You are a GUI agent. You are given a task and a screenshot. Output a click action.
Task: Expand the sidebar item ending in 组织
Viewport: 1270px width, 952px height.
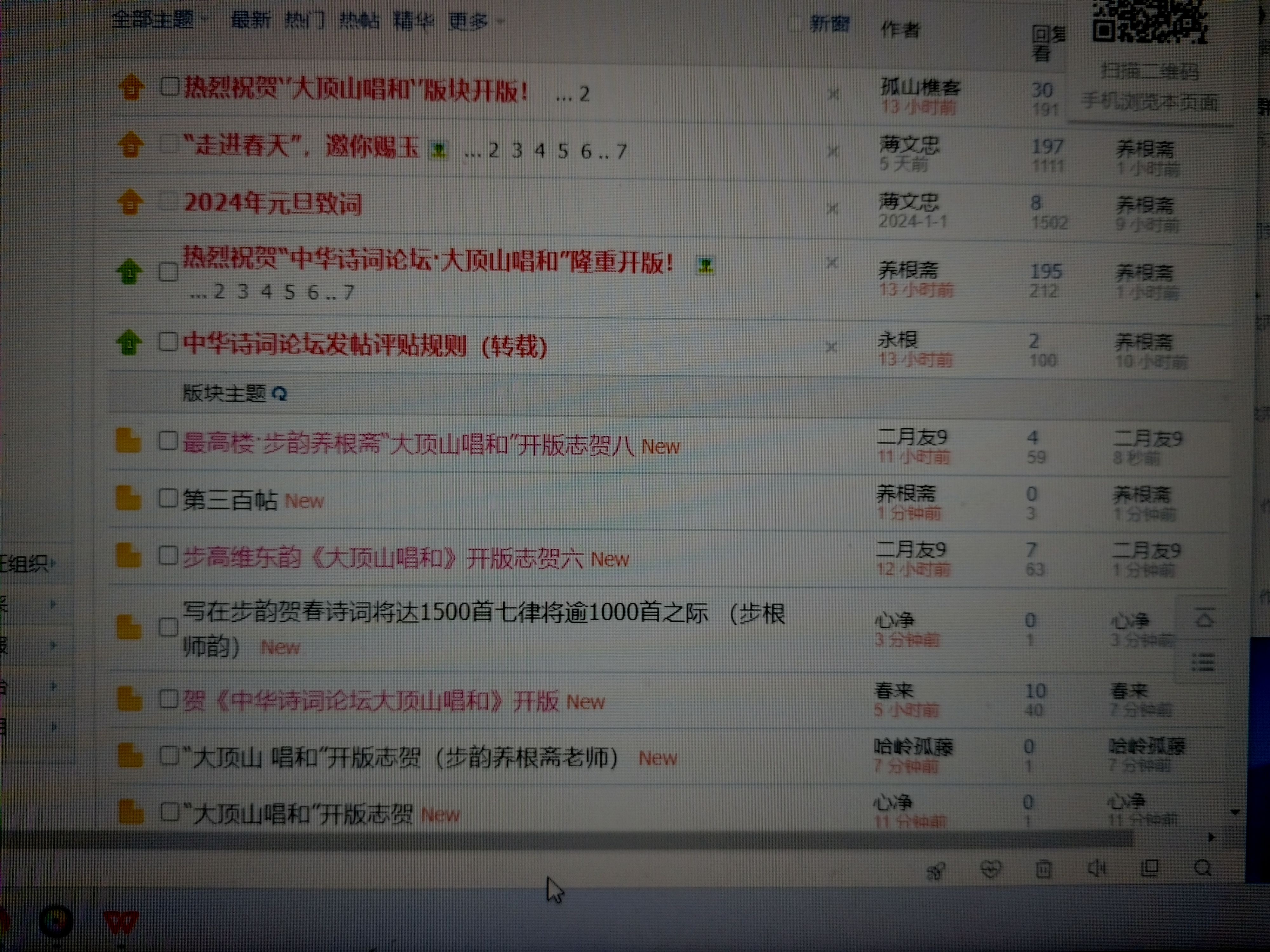tap(29, 564)
